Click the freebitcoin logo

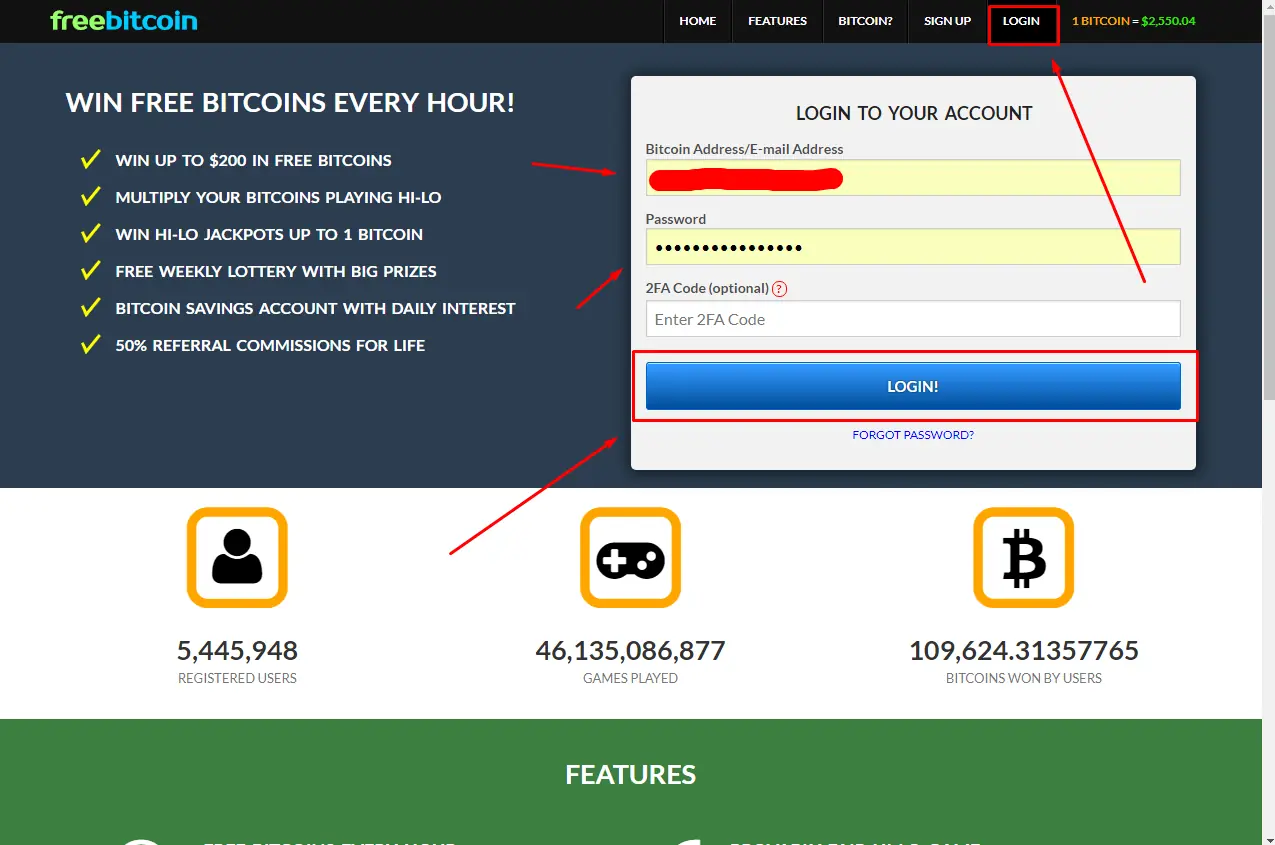(124, 20)
